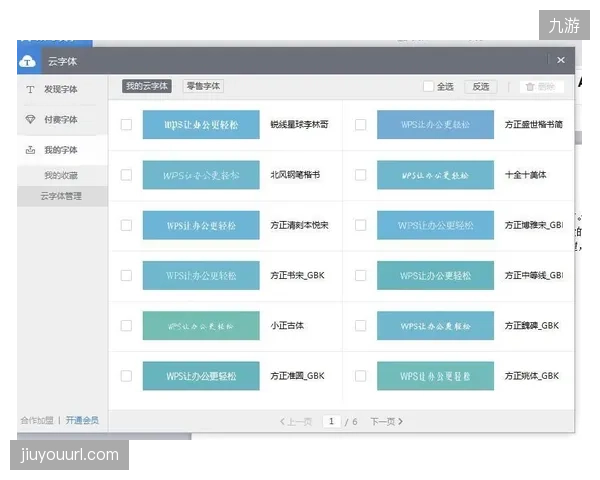Screen dimensions: 600x480
Task: Click the 锐线星球李林哥 font name
Action: (x=299, y=125)
